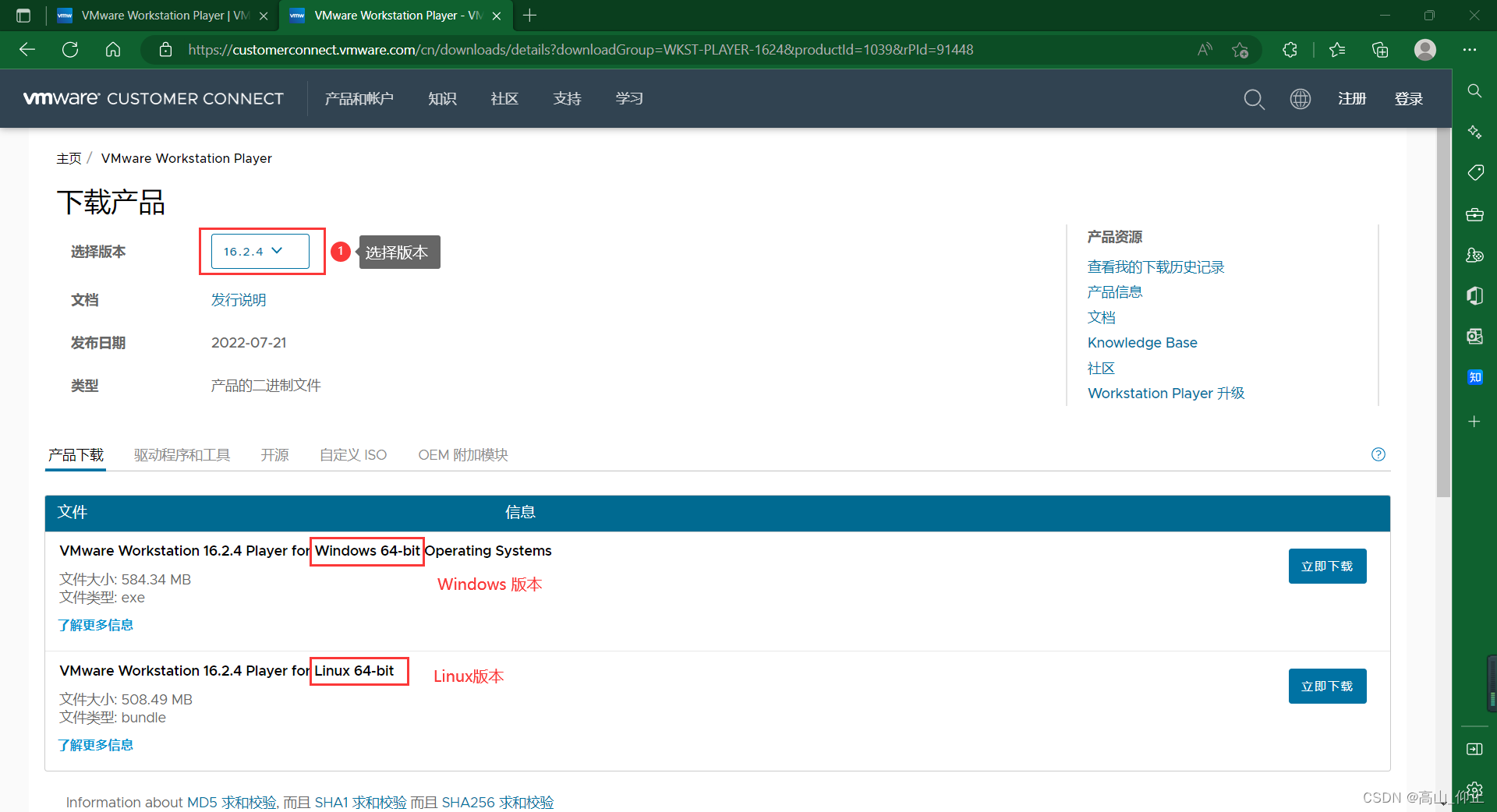Open MD5 求和校验 link
The width and height of the screenshot is (1497, 812).
pyautogui.click(x=232, y=802)
